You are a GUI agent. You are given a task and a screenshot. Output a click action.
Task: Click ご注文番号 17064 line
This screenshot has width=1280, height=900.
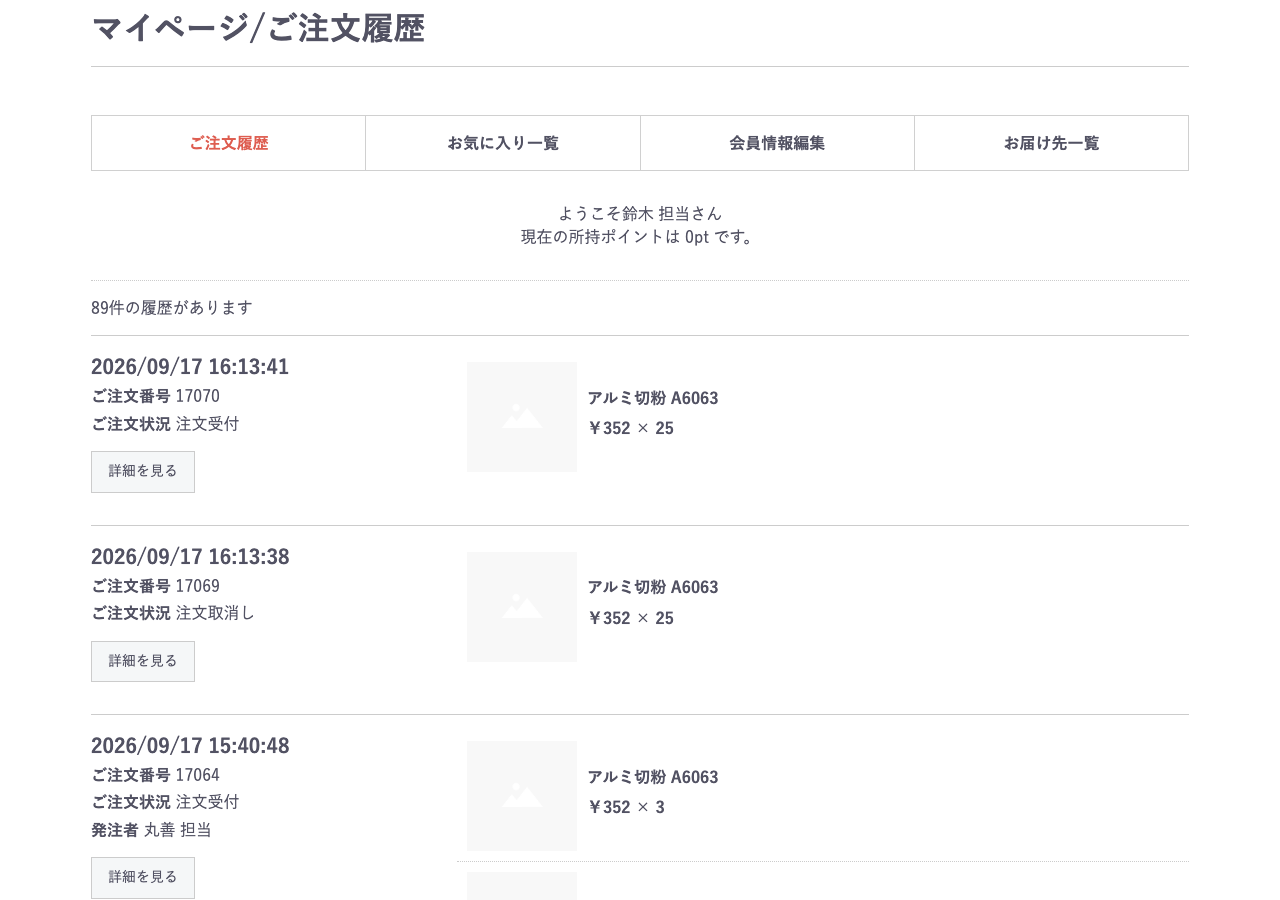(155, 775)
